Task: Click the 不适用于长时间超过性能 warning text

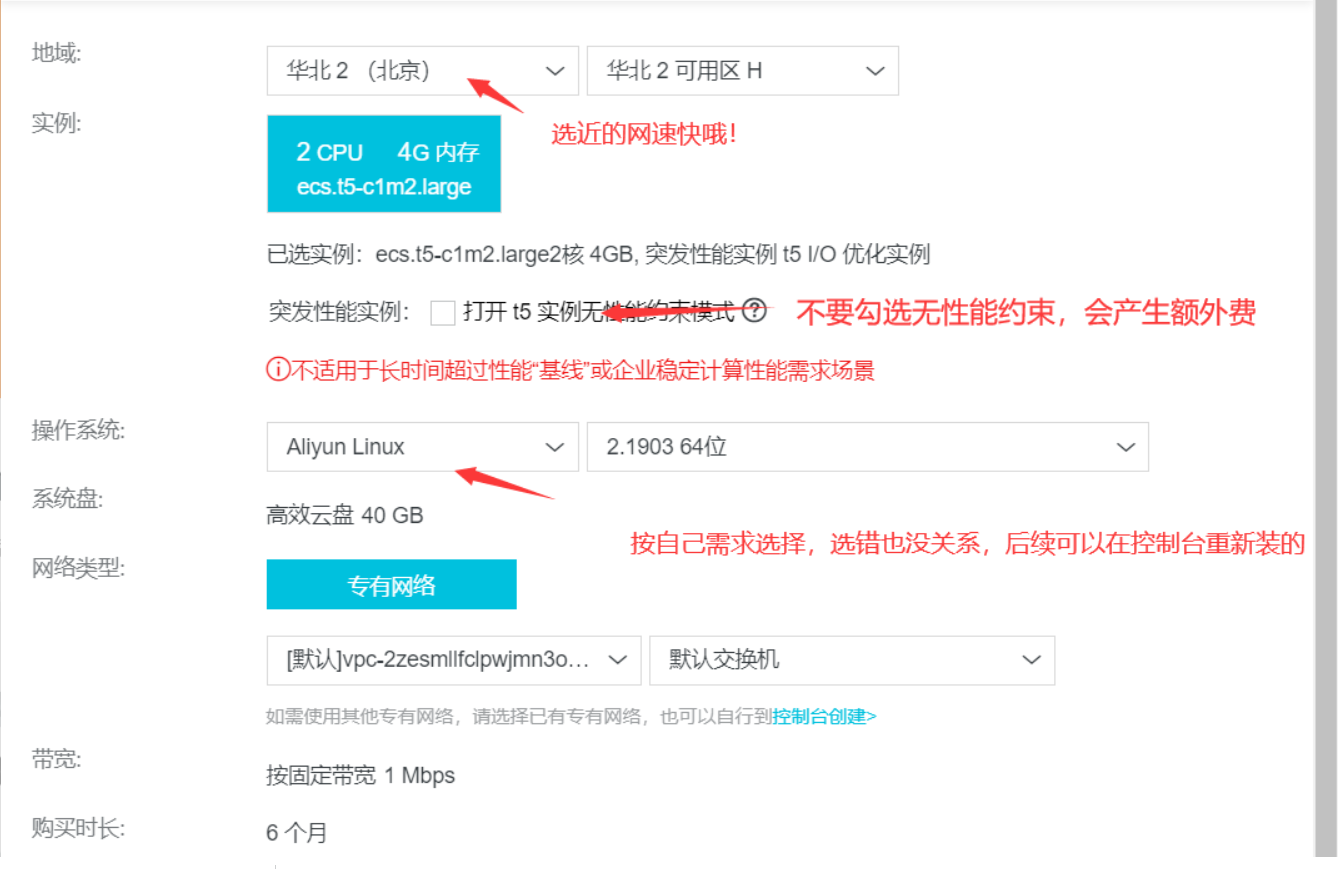Action: pyautogui.click(x=582, y=371)
